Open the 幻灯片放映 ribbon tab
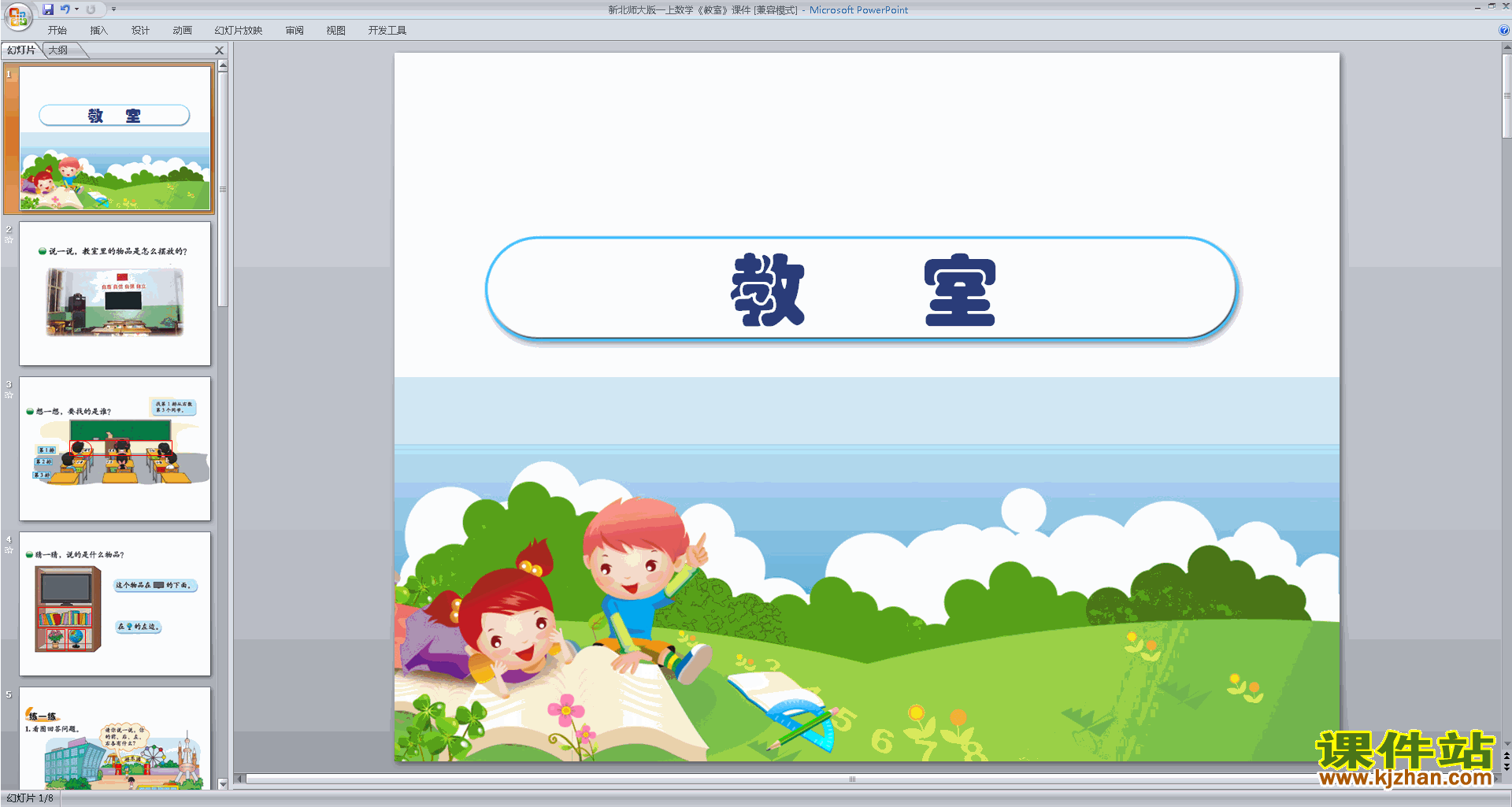The height and width of the screenshot is (807, 1512). click(239, 31)
